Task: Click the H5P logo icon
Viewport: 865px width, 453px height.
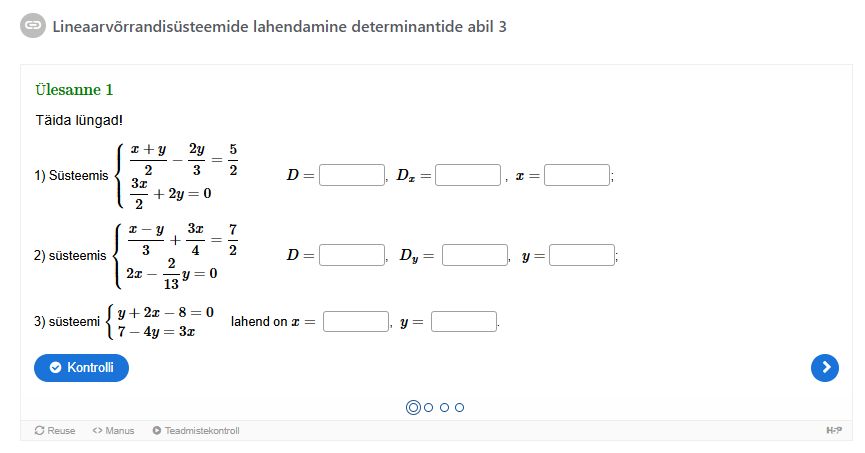Action: pos(832,431)
